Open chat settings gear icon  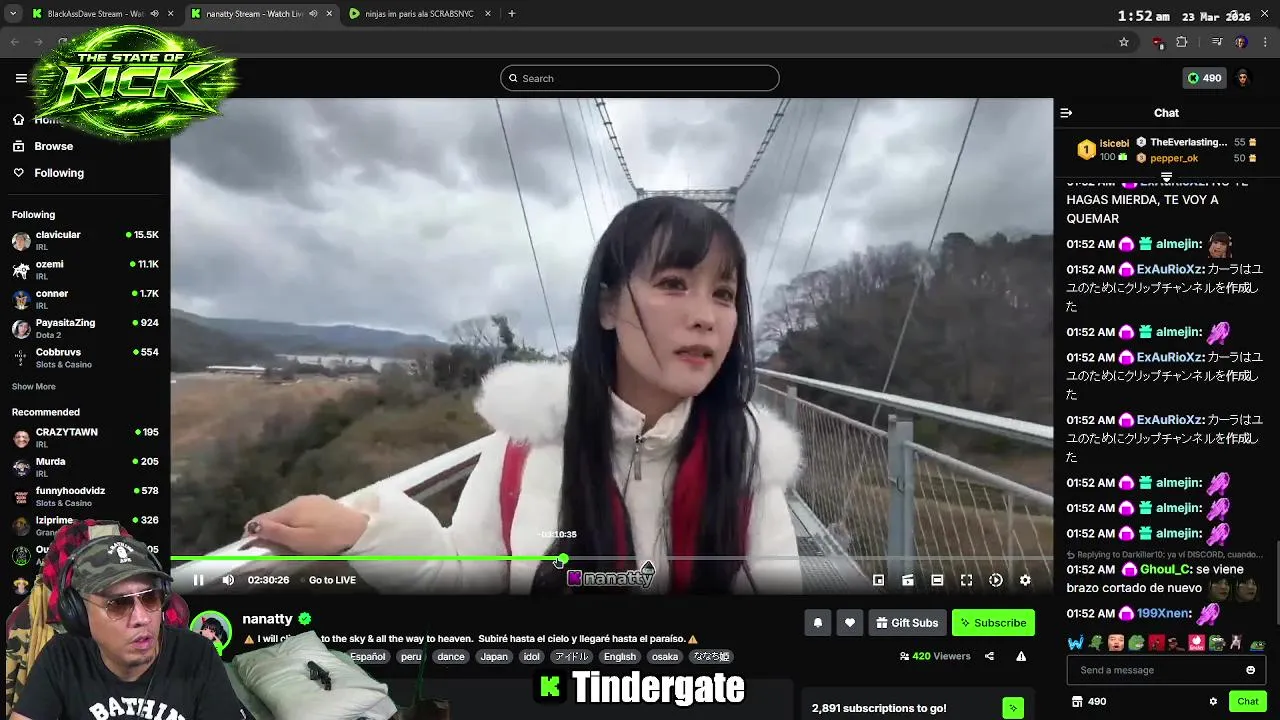1213,702
